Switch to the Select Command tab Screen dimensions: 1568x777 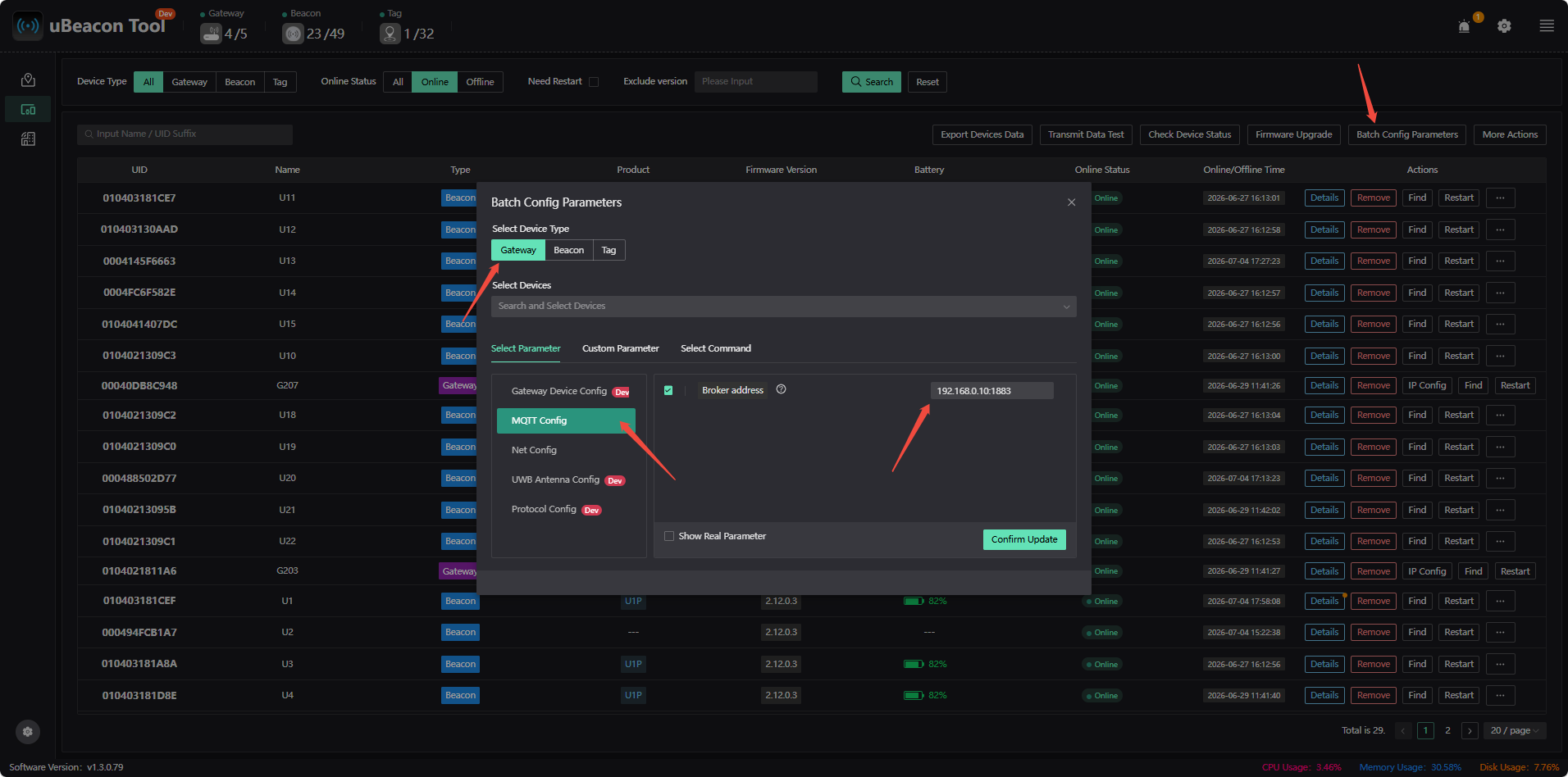coord(715,348)
